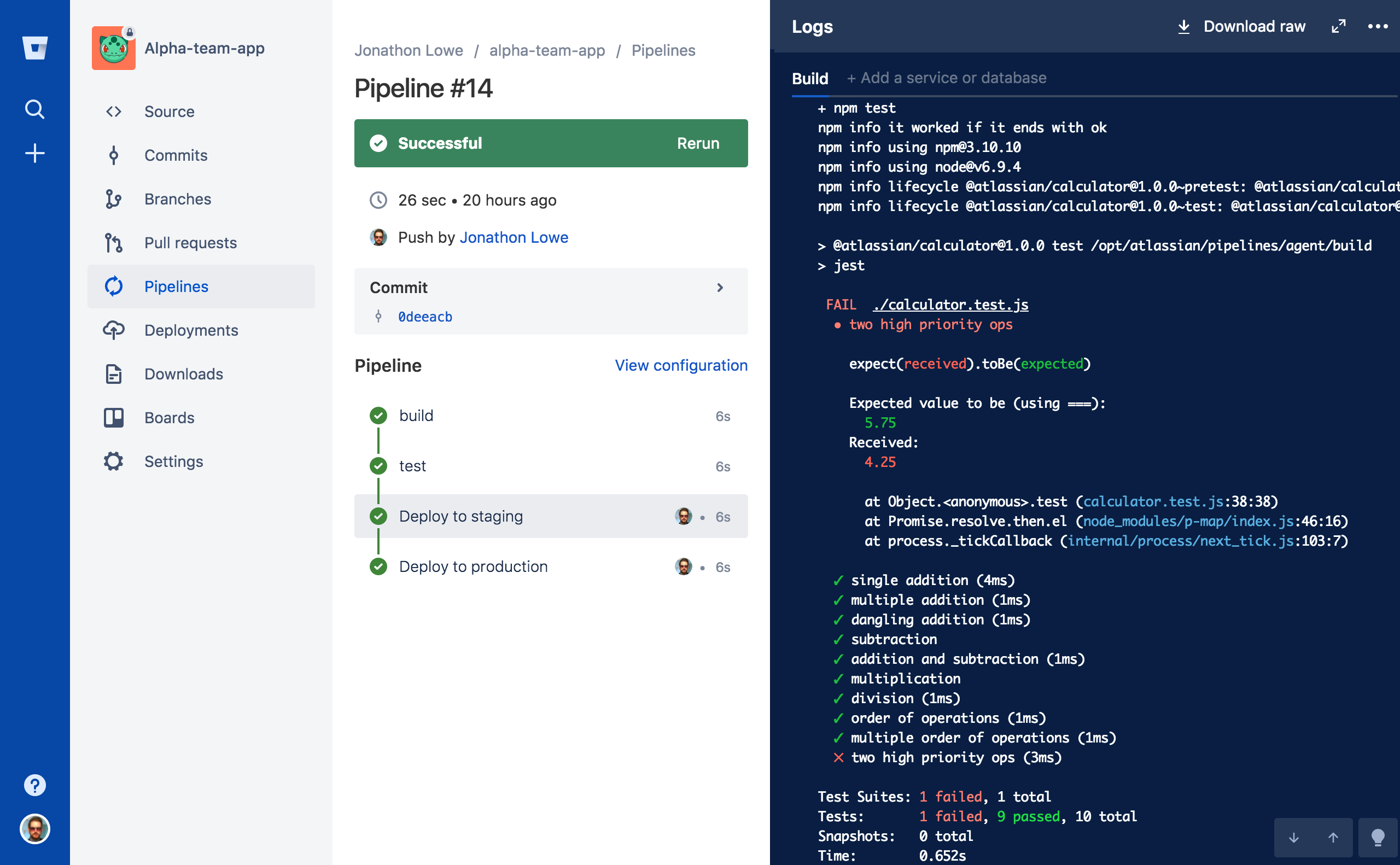
Task: Click the Downloads icon in sidebar
Action: [x=114, y=373]
